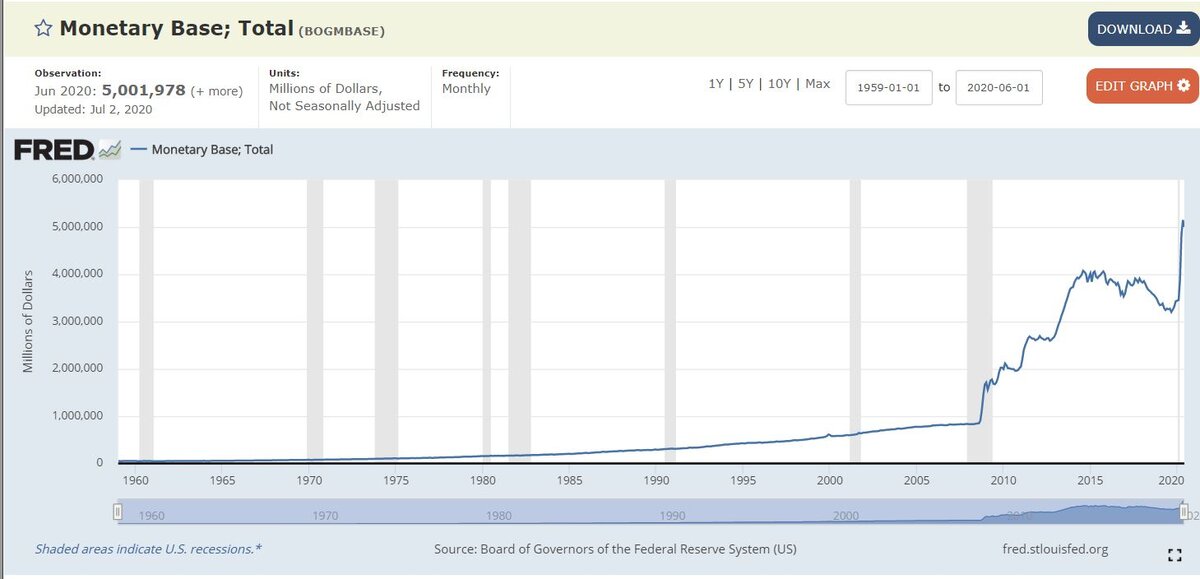This screenshot has width=1200, height=579.
Task: Click the 2008-2009 recession shaded band
Action: coord(979,320)
